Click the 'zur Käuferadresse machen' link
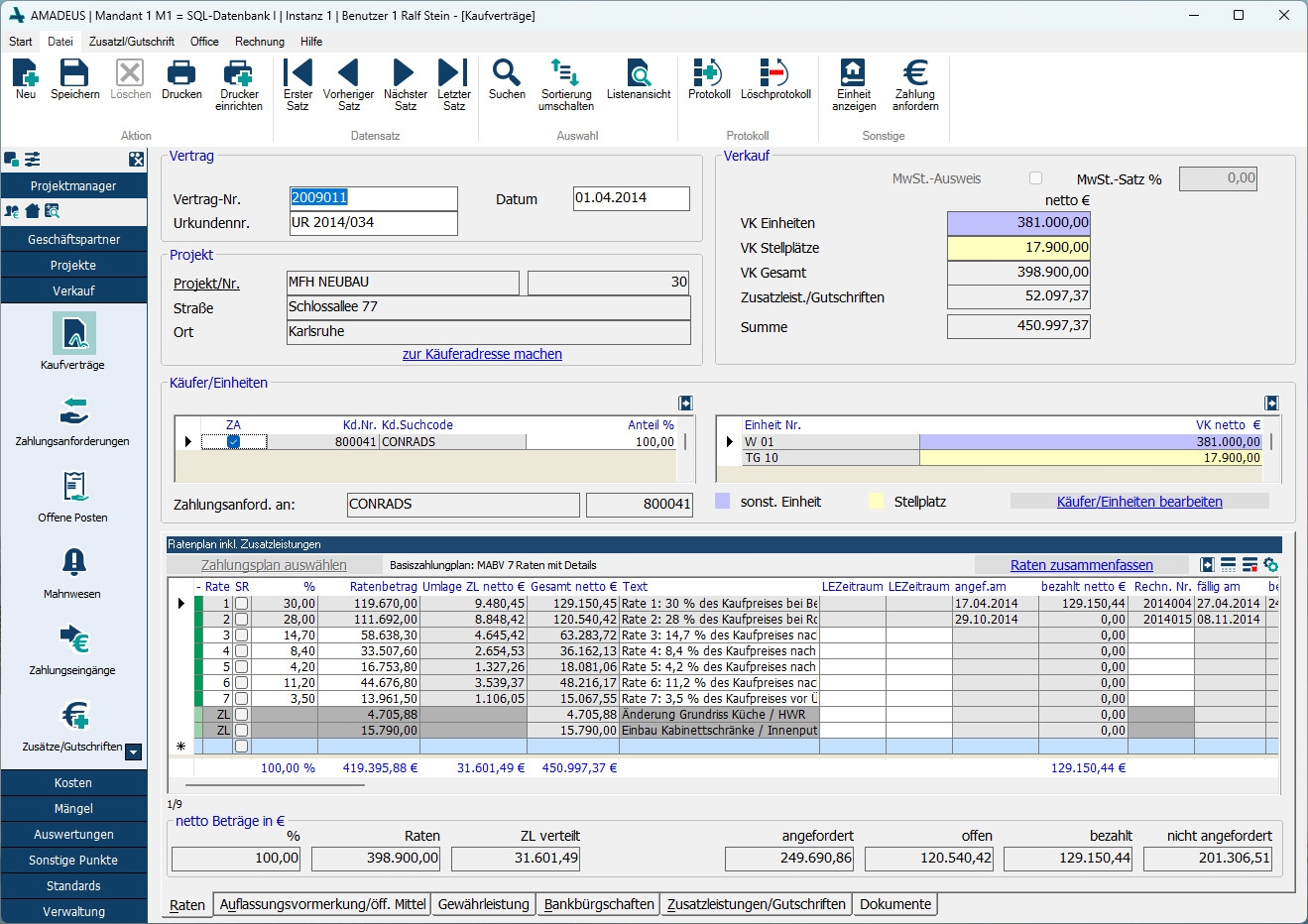 (x=482, y=354)
